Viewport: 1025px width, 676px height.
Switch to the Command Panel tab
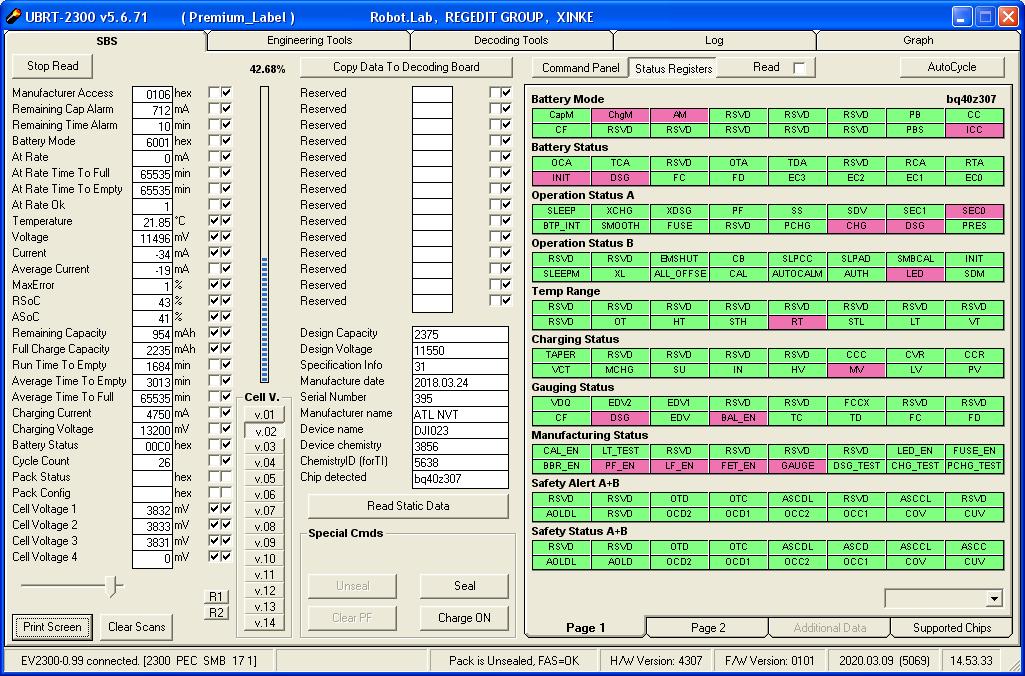[580, 67]
